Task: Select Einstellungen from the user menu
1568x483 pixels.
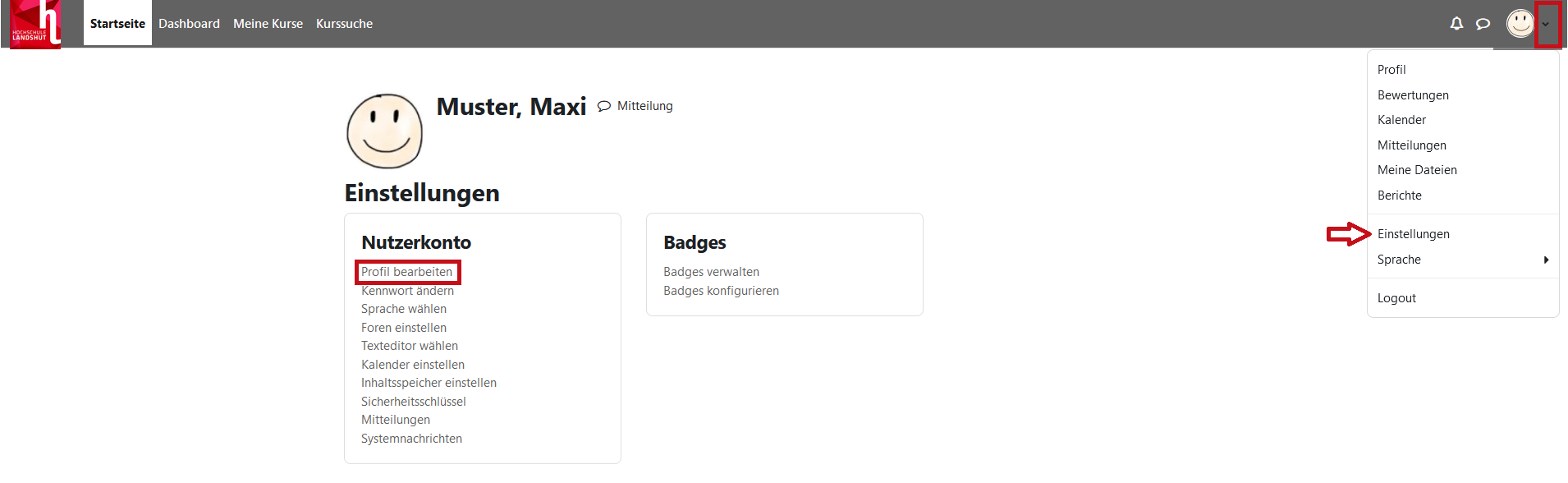Action: 1413,234
